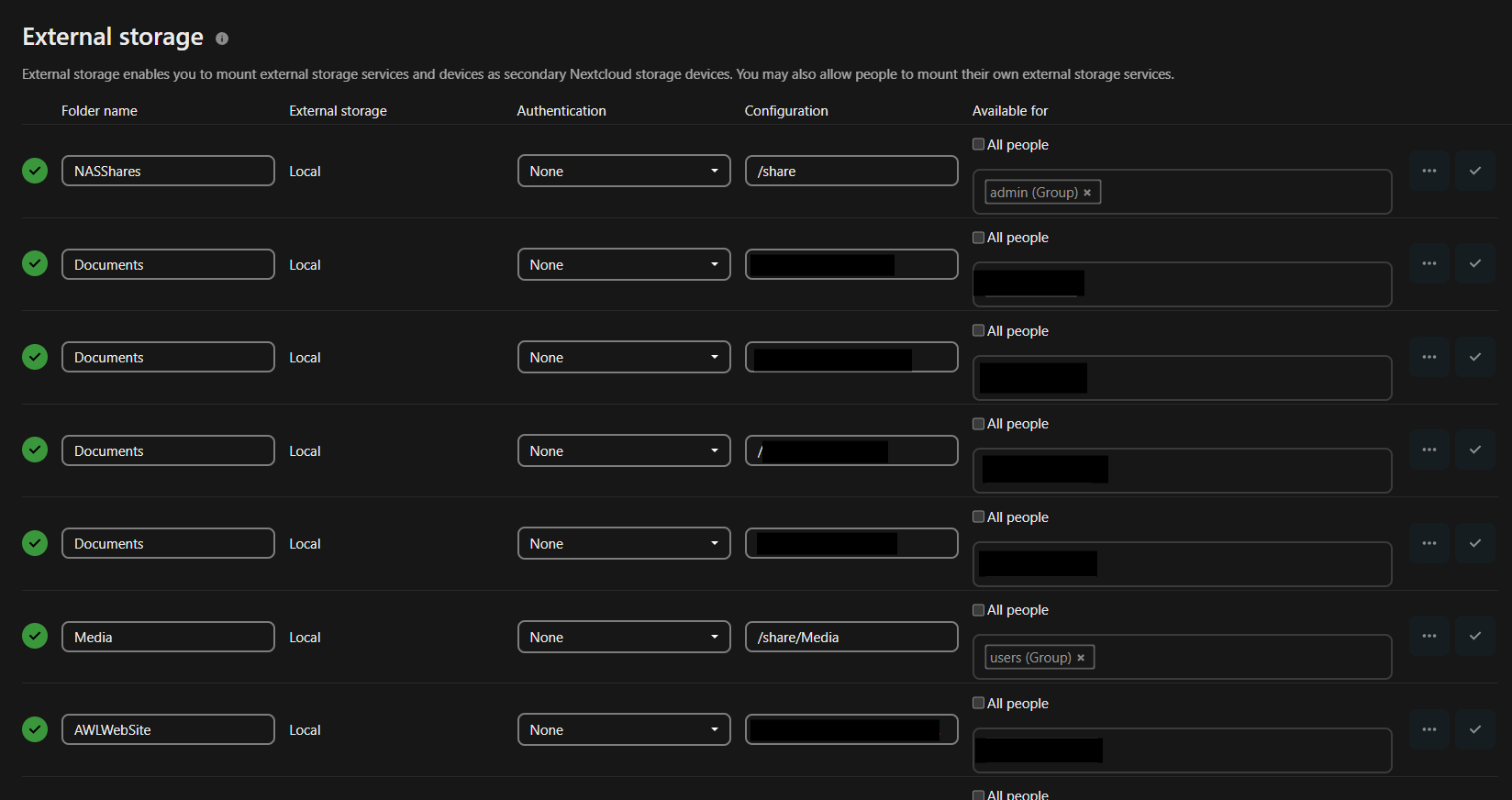Click the Folder name column header
This screenshot has height=800, width=1512.
[x=99, y=111]
